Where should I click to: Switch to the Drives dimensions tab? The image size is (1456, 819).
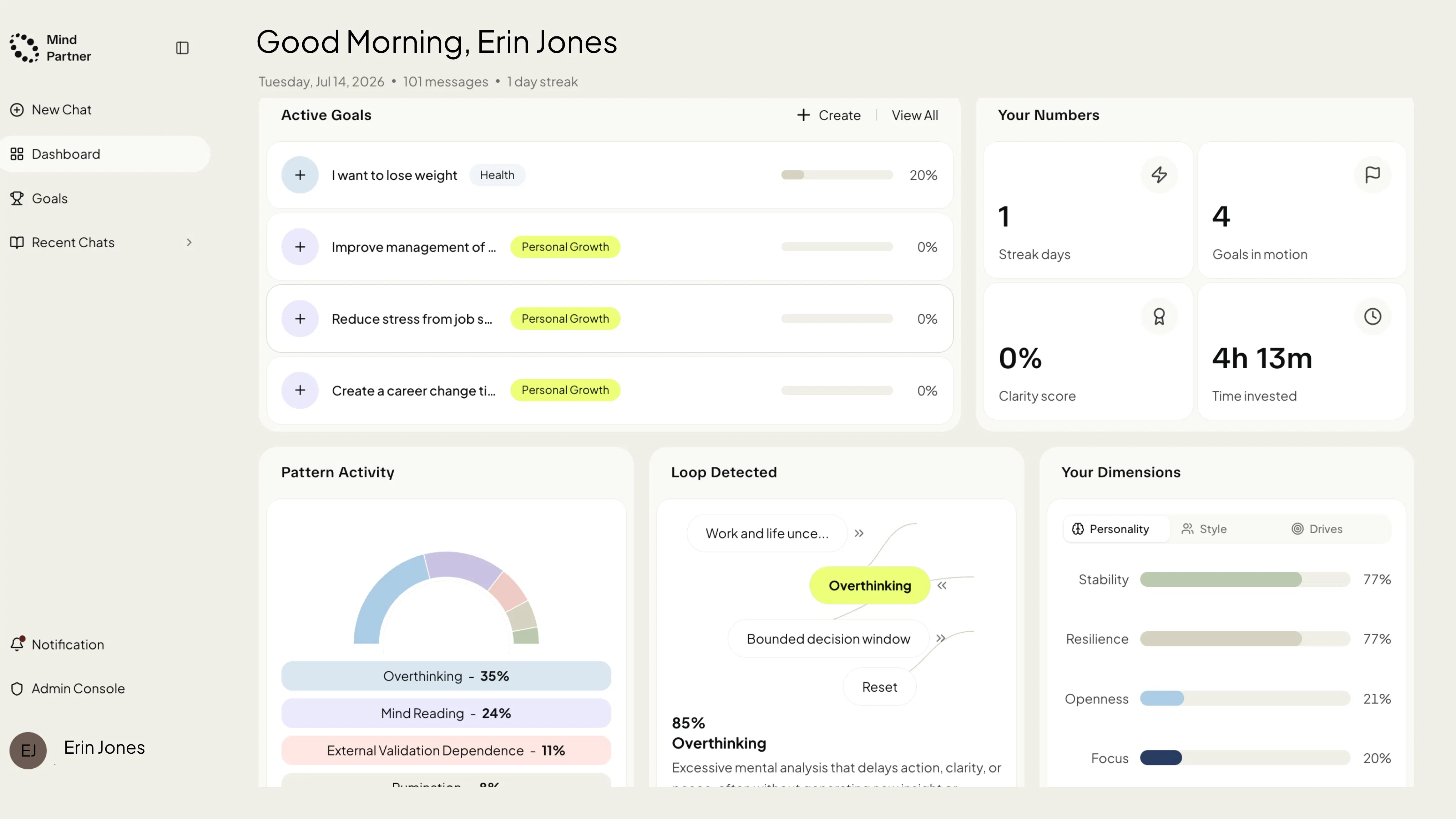1317,529
